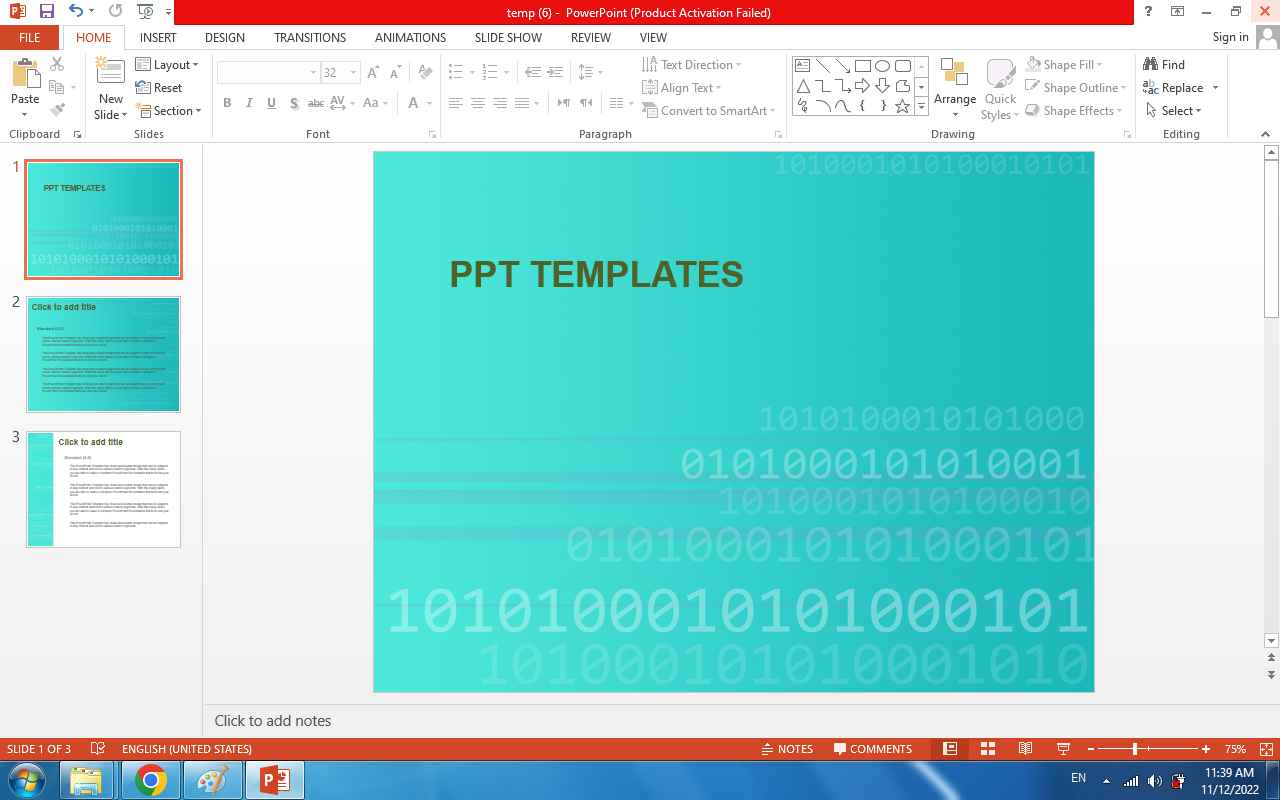Click fit slide to window icon

(x=1267, y=749)
